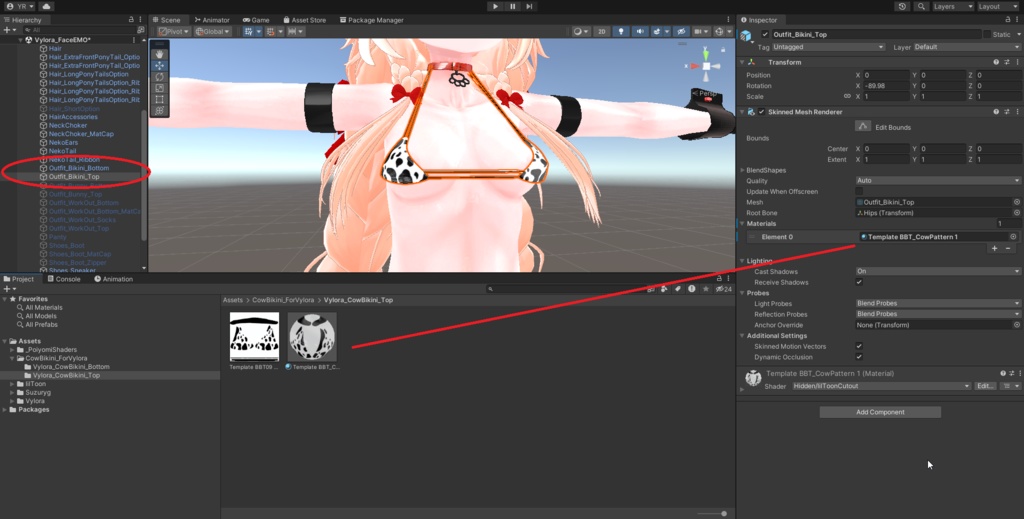The width and height of the screenshot is (1024, 519).
Task: Select the Hand tool in the Scene view
Action: tap(159, 54)
